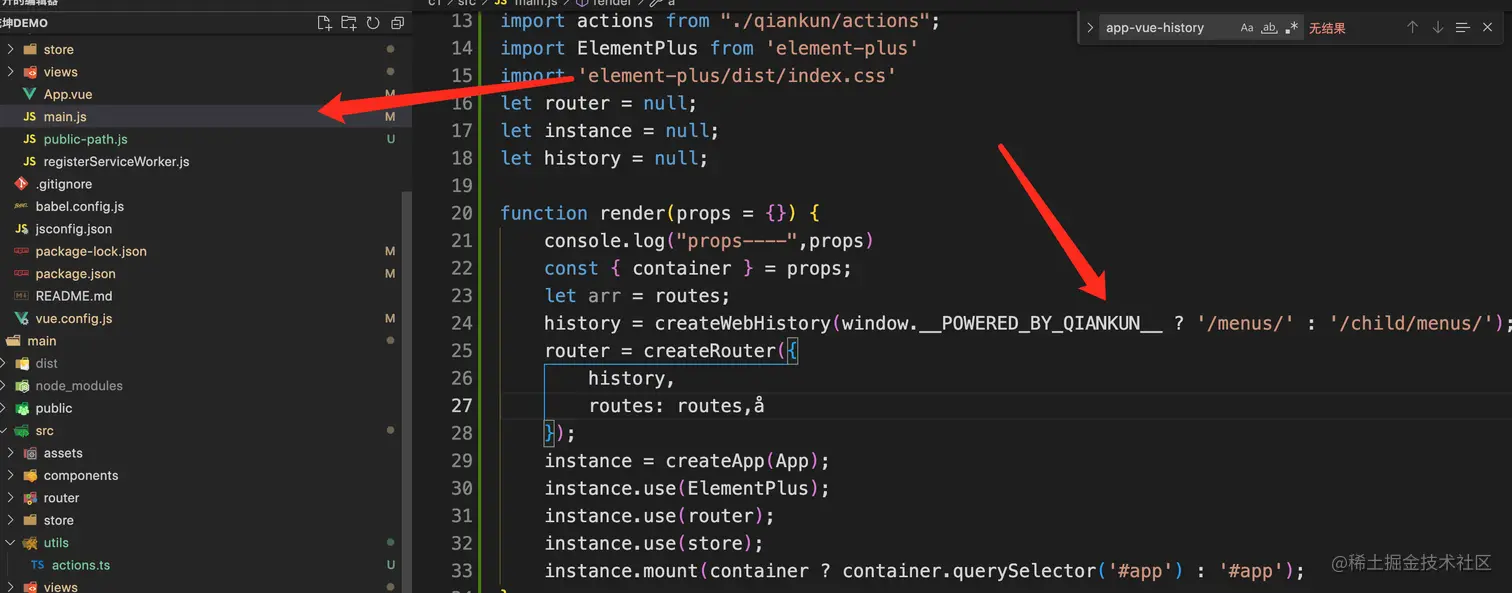
Task: Expand the router folder
Action: [11, 498]
